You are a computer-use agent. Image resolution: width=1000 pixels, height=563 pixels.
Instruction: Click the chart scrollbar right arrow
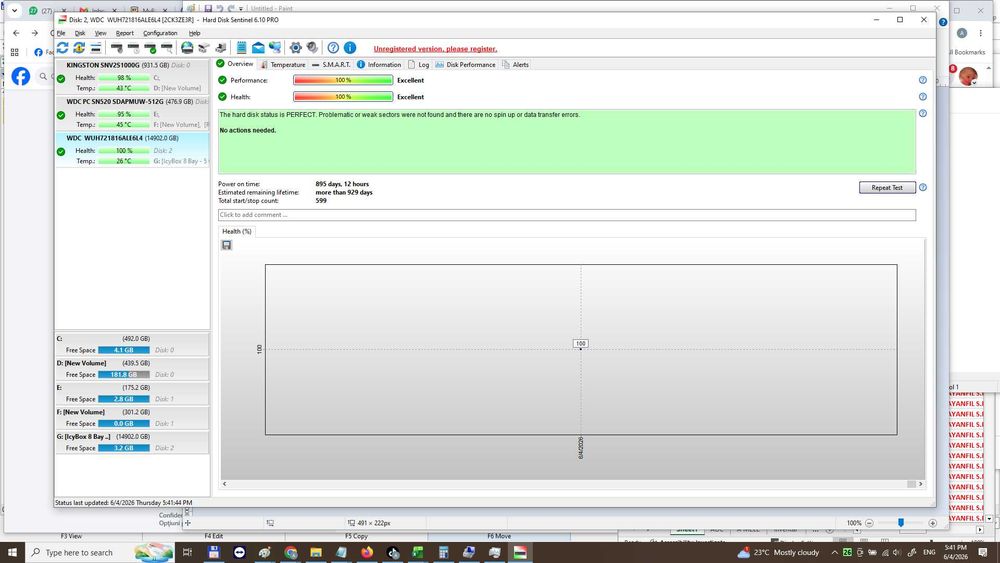(920, 484)
